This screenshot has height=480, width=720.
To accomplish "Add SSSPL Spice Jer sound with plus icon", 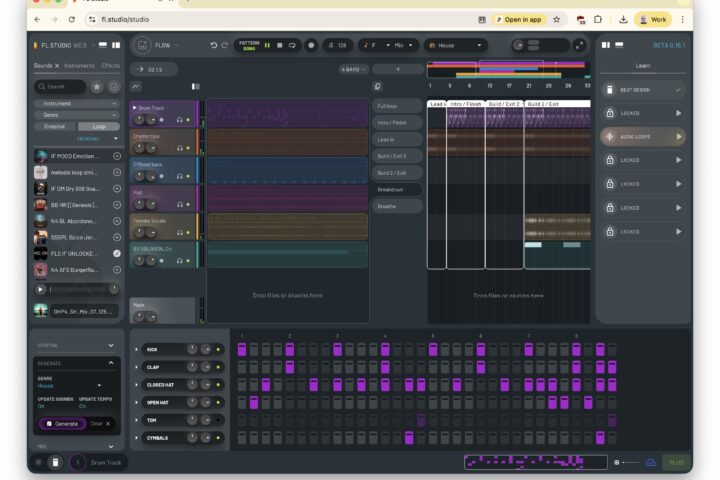I will click(x=117, y=237).
